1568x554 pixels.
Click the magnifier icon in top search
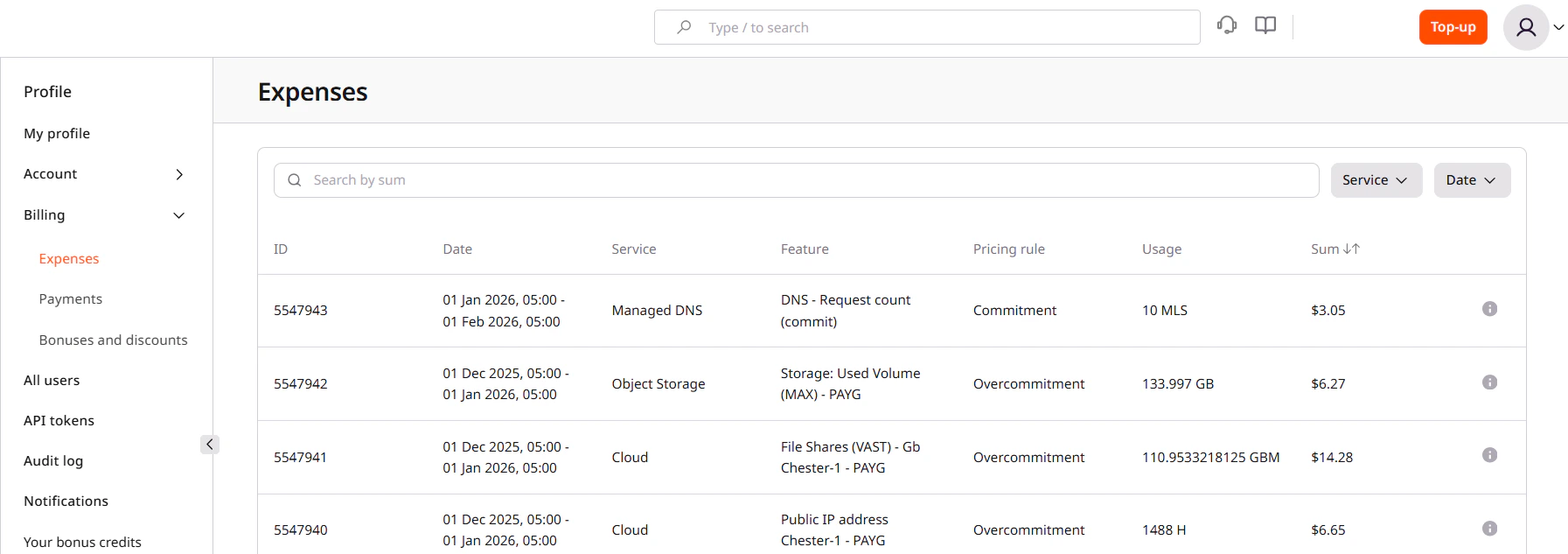pos(684,27)
